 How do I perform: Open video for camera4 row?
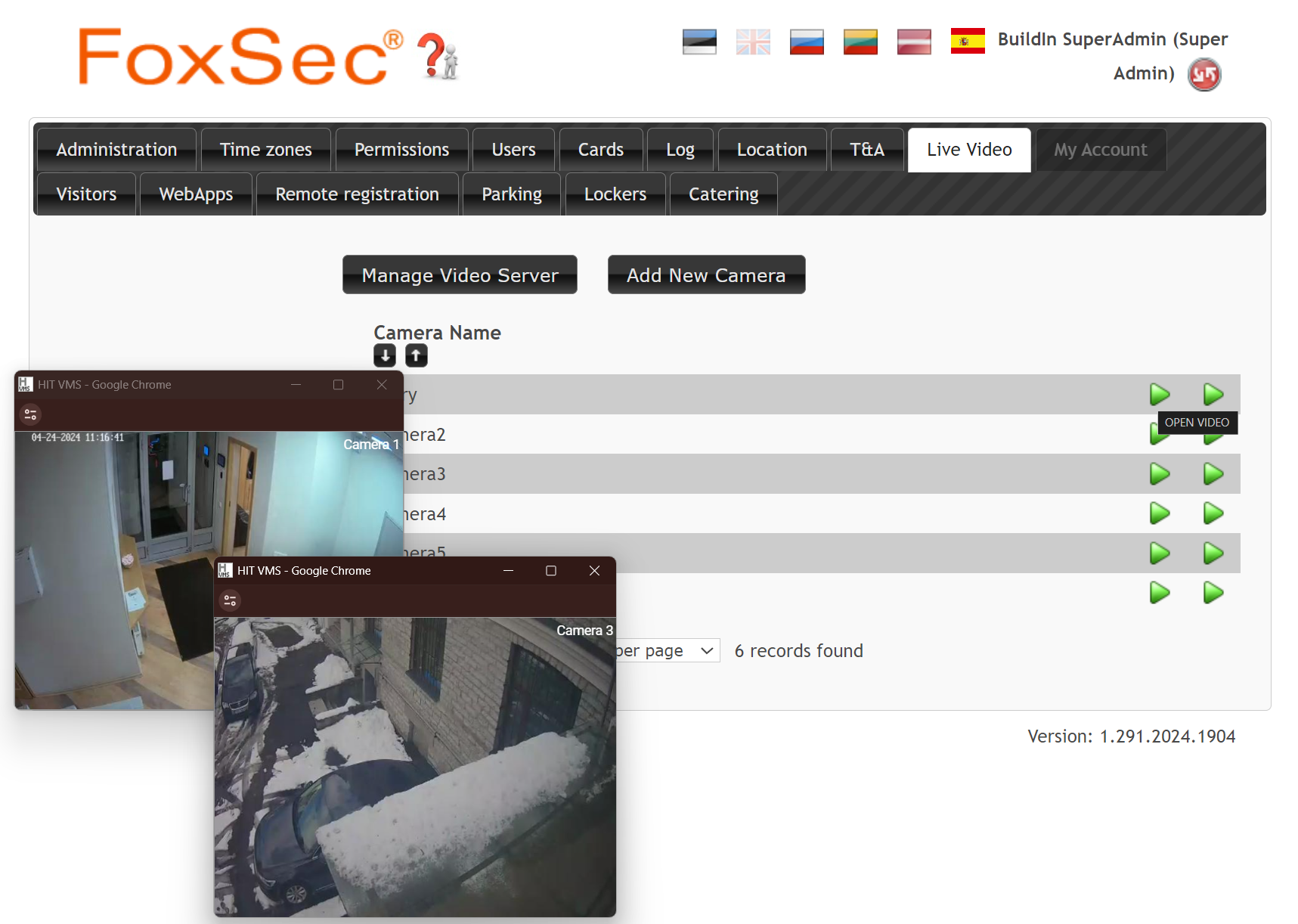pos(1213,513)
